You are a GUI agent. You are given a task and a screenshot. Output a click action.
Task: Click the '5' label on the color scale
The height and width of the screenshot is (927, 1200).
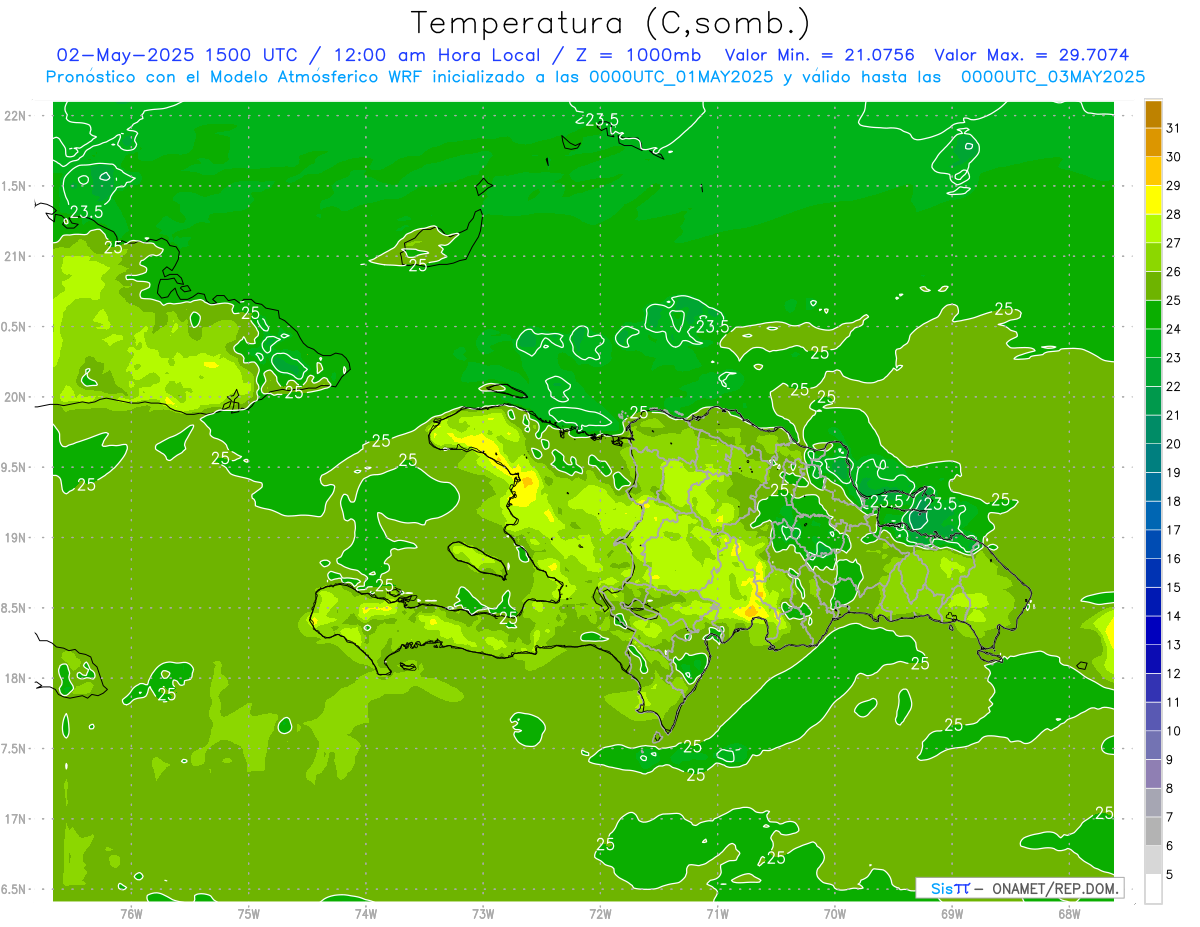click(x=1170, y=875)
